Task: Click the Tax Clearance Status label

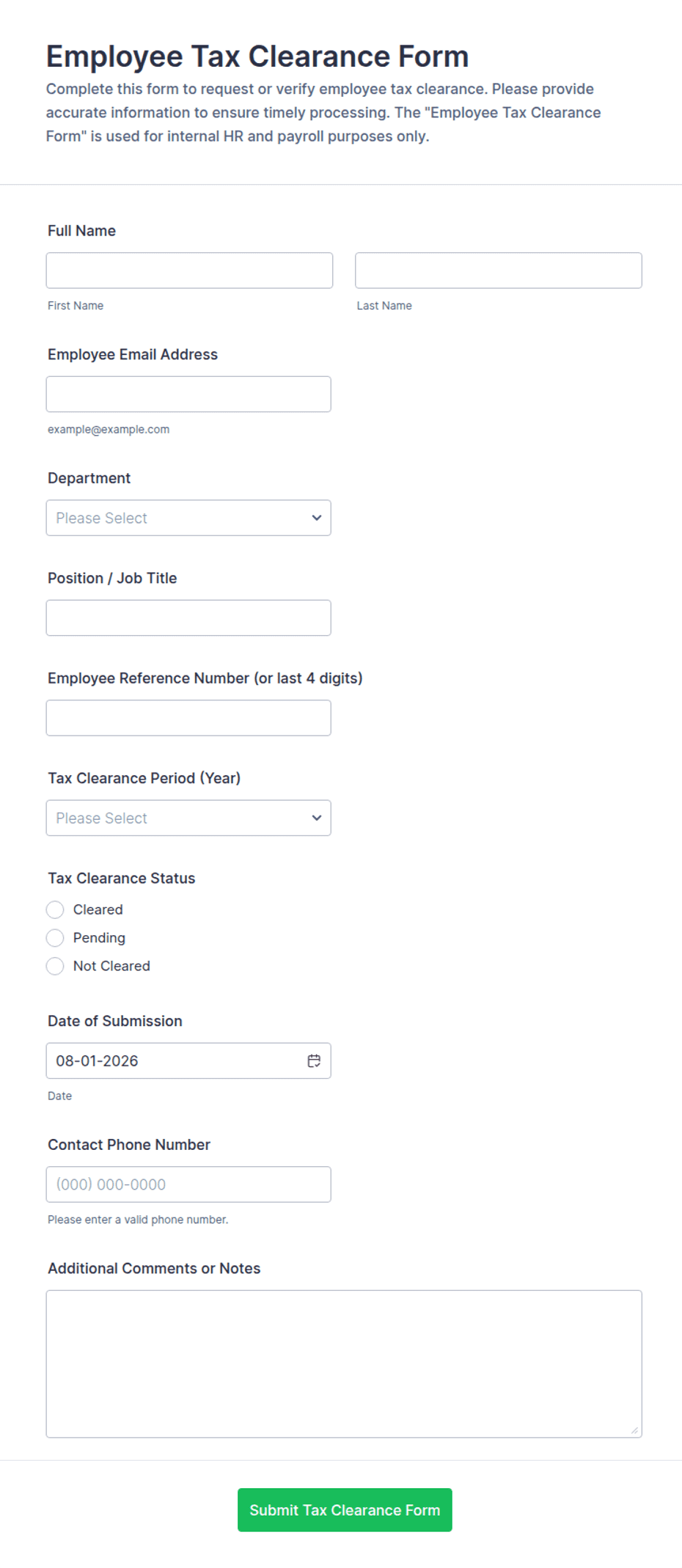Action: pyautogui.click(x=122, y=879)
